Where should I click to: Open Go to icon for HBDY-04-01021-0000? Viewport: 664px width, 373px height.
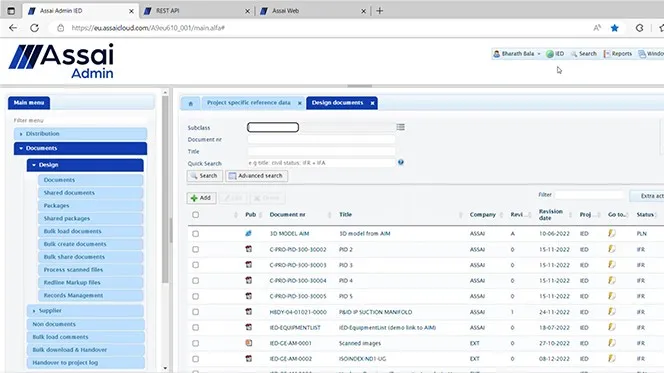coord(611,311)
